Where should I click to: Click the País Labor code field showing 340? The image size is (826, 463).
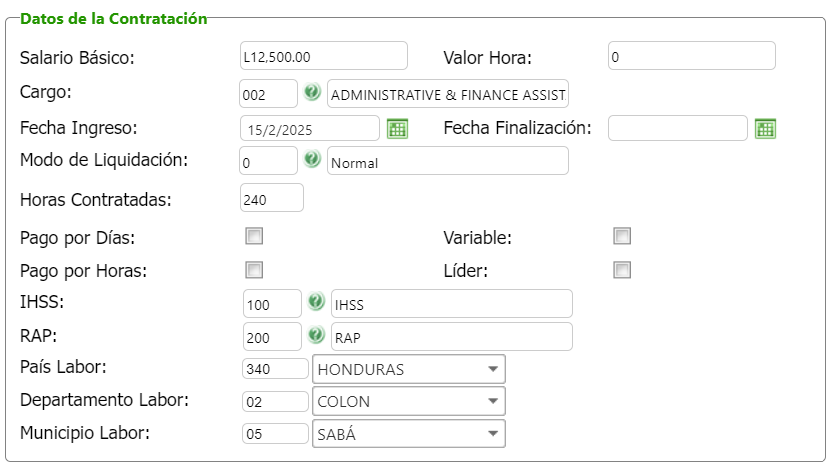[275, 369]
